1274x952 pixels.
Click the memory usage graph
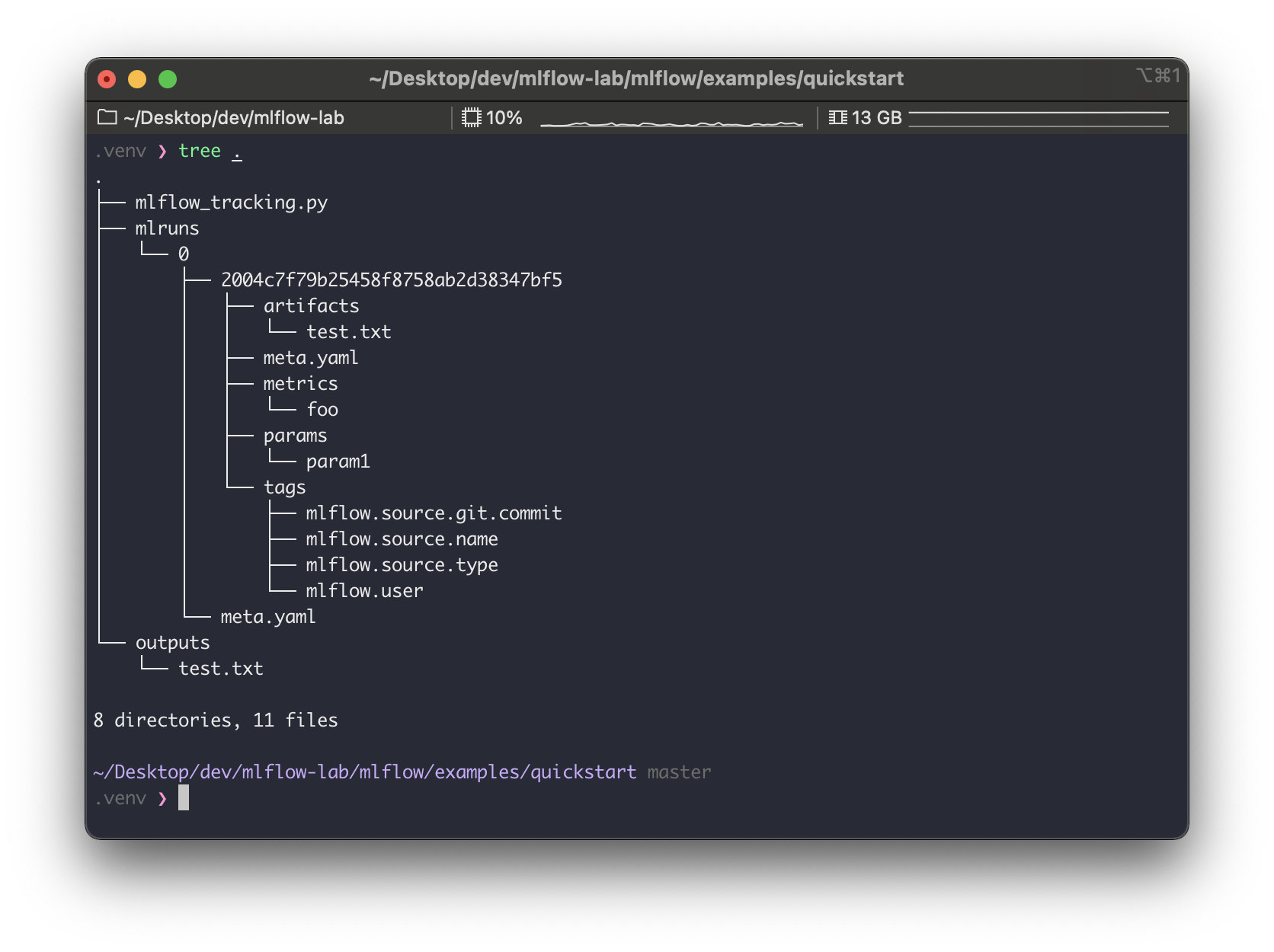[x=1039, y=119]
